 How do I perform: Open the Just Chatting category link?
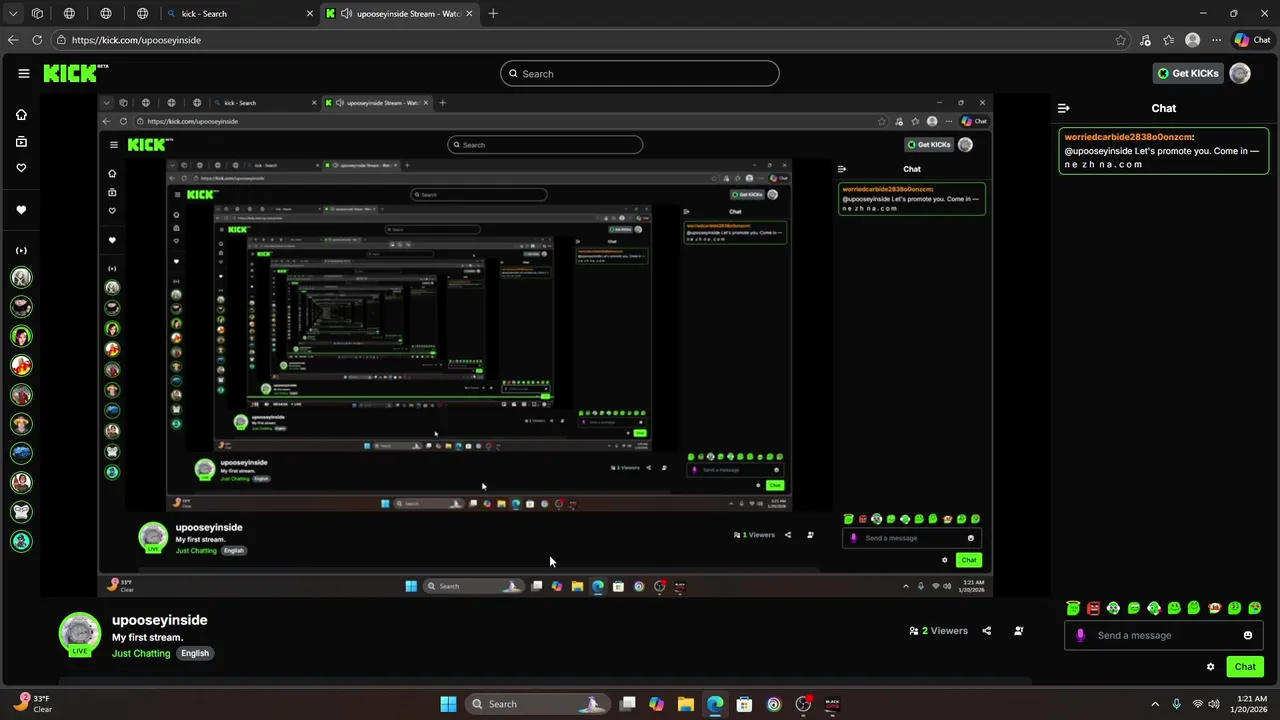point(141,653)
